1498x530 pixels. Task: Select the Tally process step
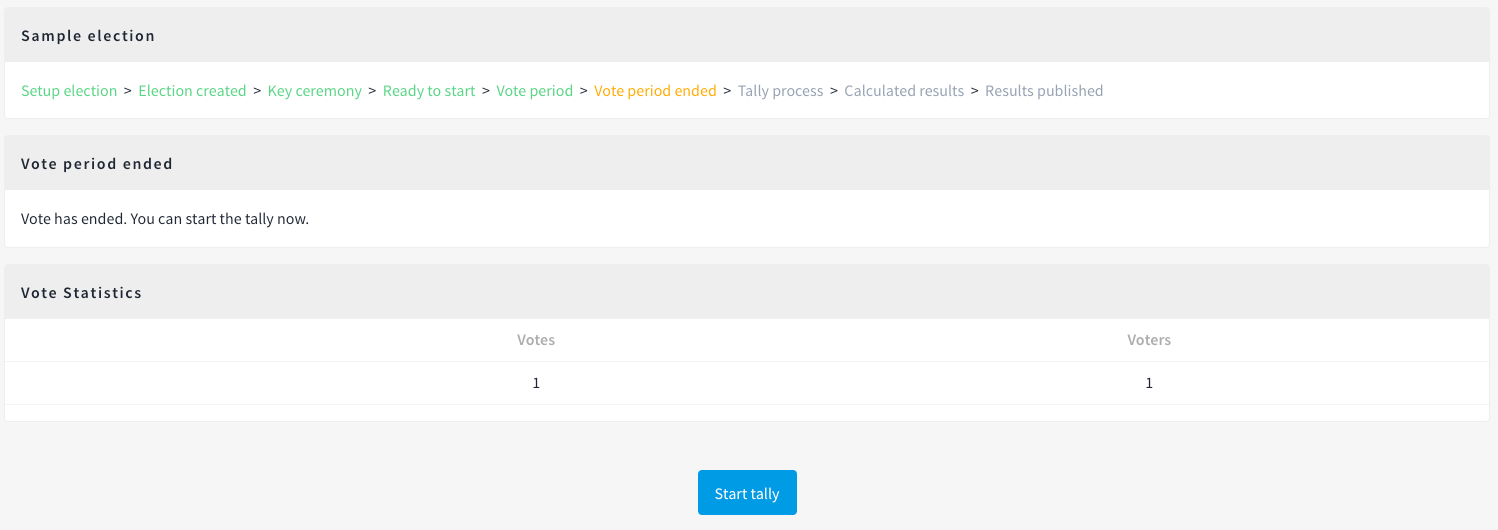click(x=781, y=91)
